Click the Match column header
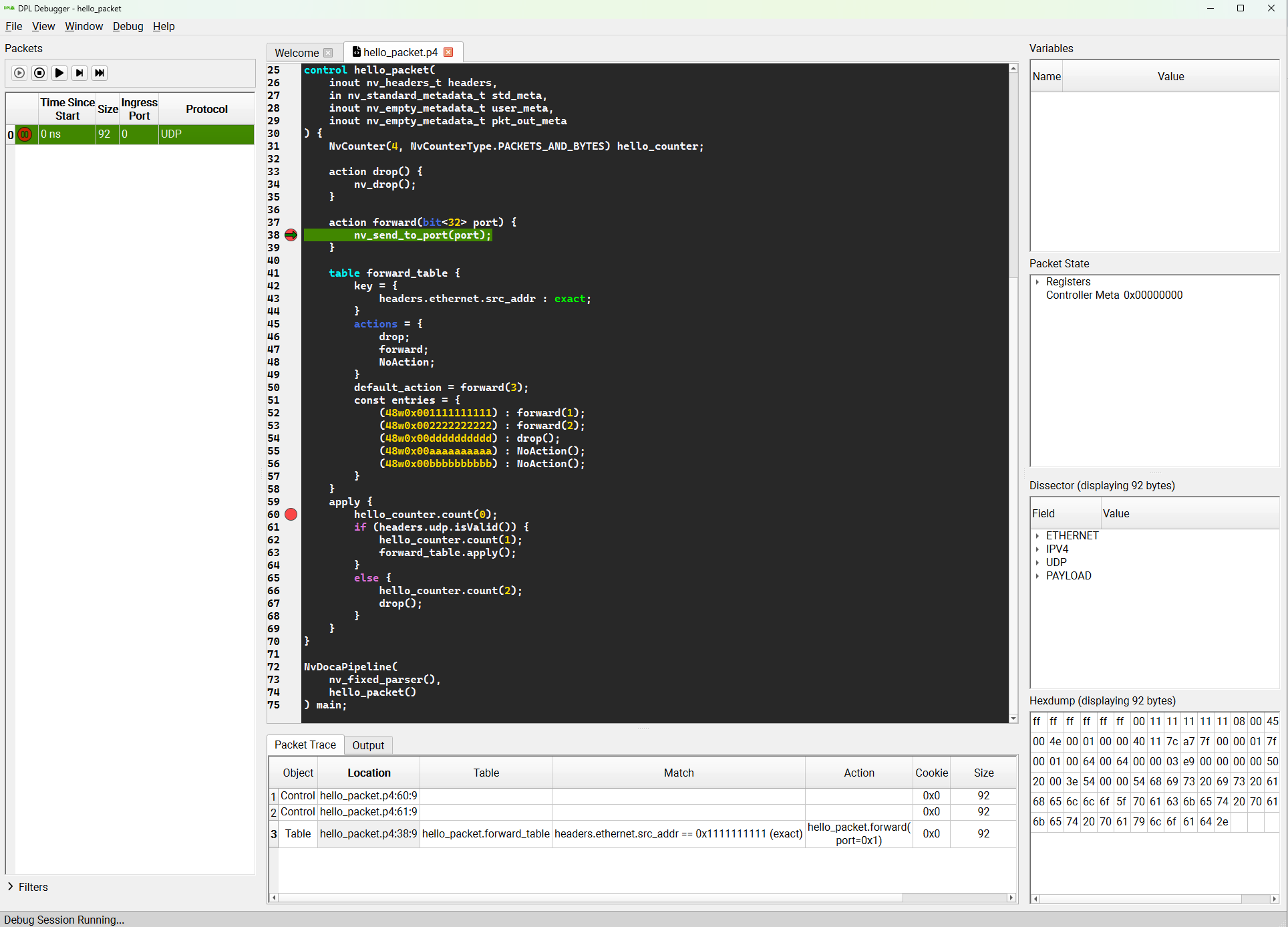This screenshot has width=1288, height=927. (679, 773)
